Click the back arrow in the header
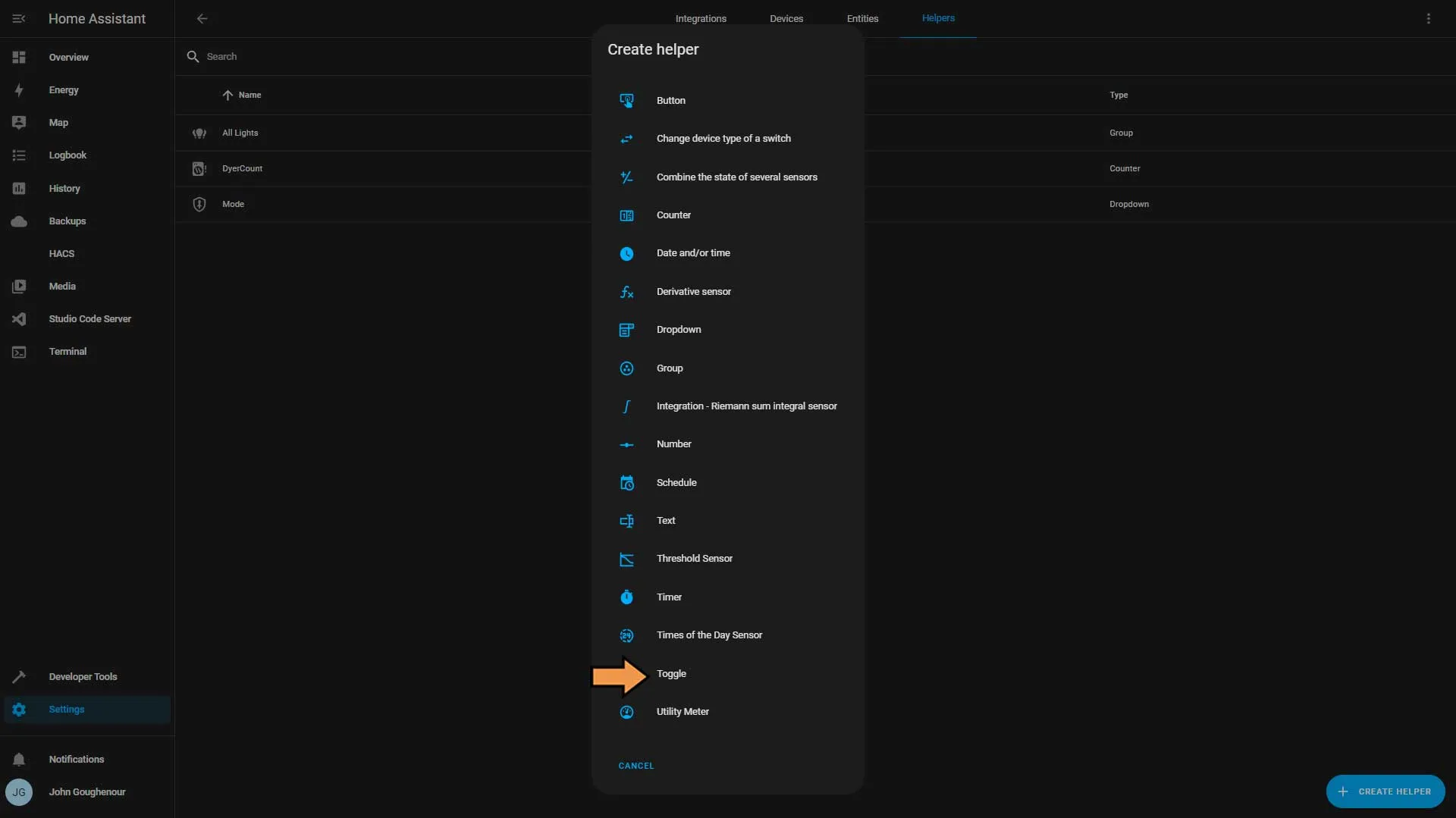Viewport: 1456px width, 818px height. click(x=202, y=18)
